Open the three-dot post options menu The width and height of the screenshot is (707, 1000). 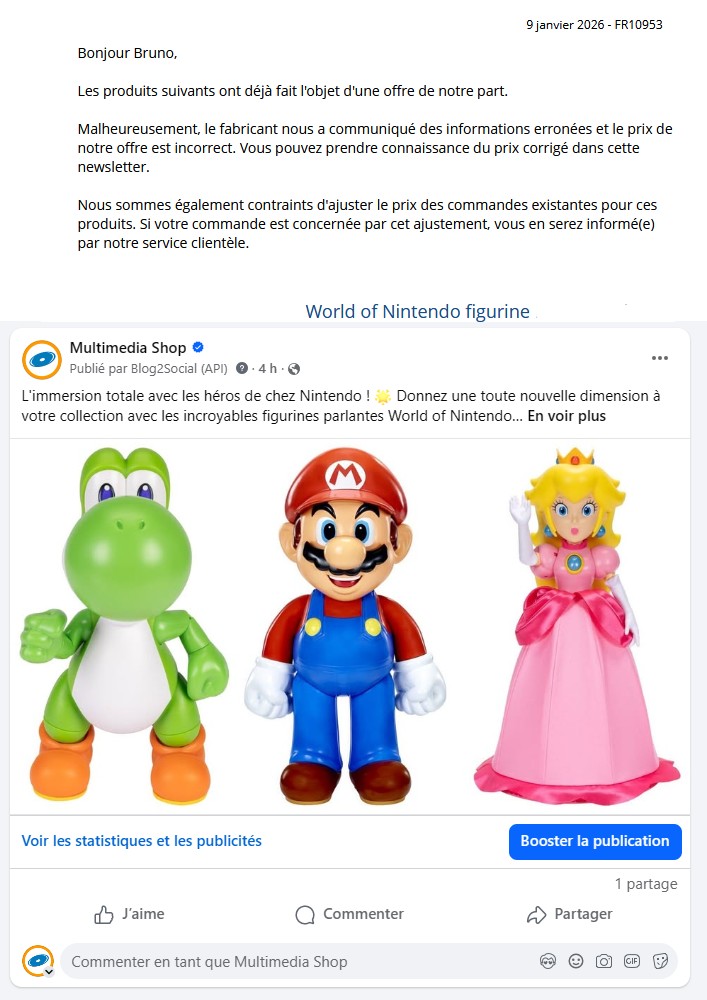coord(660,358)
